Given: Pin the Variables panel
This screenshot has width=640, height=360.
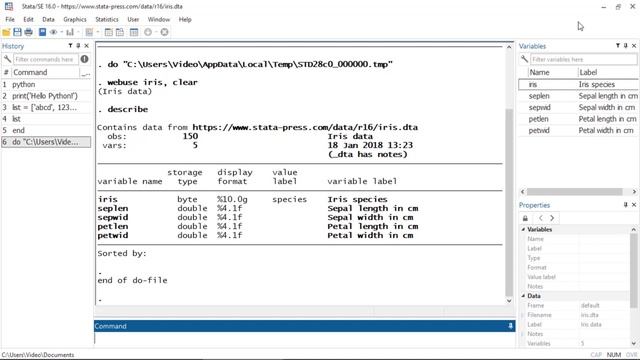Looking at the screenshot, I should tap(626, 46).
